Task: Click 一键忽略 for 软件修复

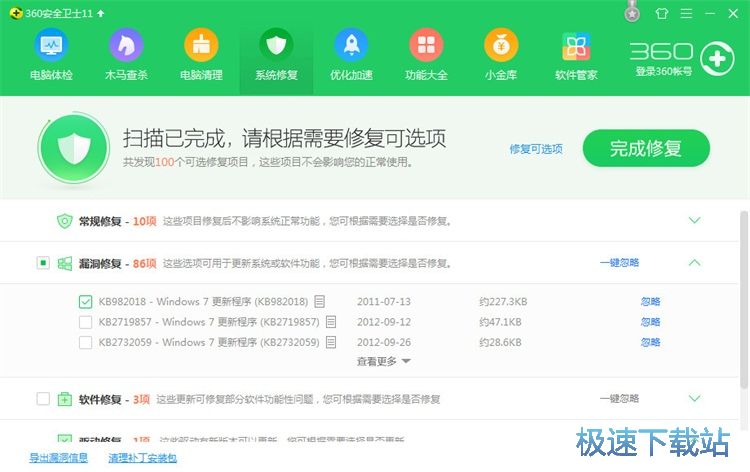Action: click(x=619, y=398)
